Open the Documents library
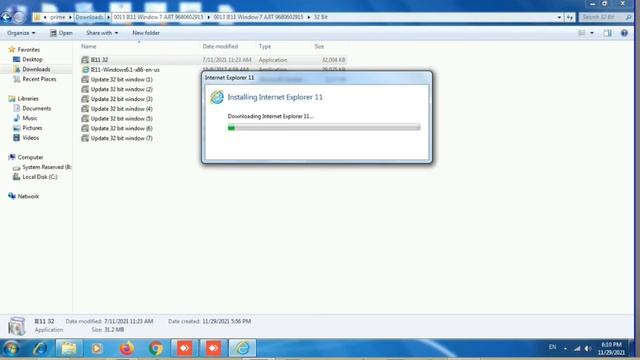The height and width of the screenshot is (360, 640). [37, 108]
